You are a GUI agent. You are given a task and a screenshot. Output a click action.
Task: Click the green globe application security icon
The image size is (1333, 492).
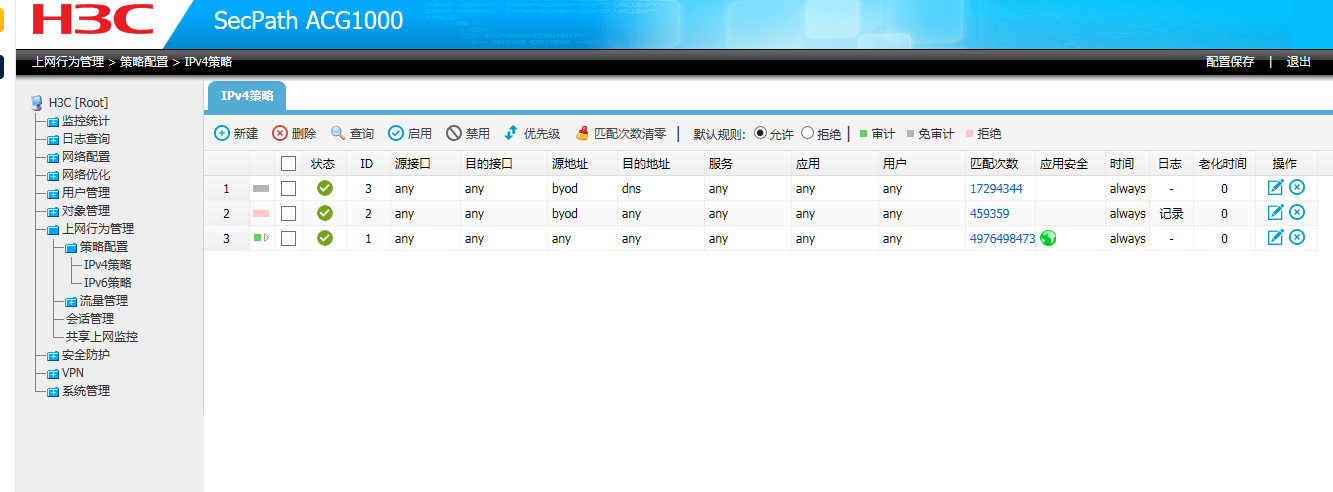pyautogui.click(x=1048, y=238)
